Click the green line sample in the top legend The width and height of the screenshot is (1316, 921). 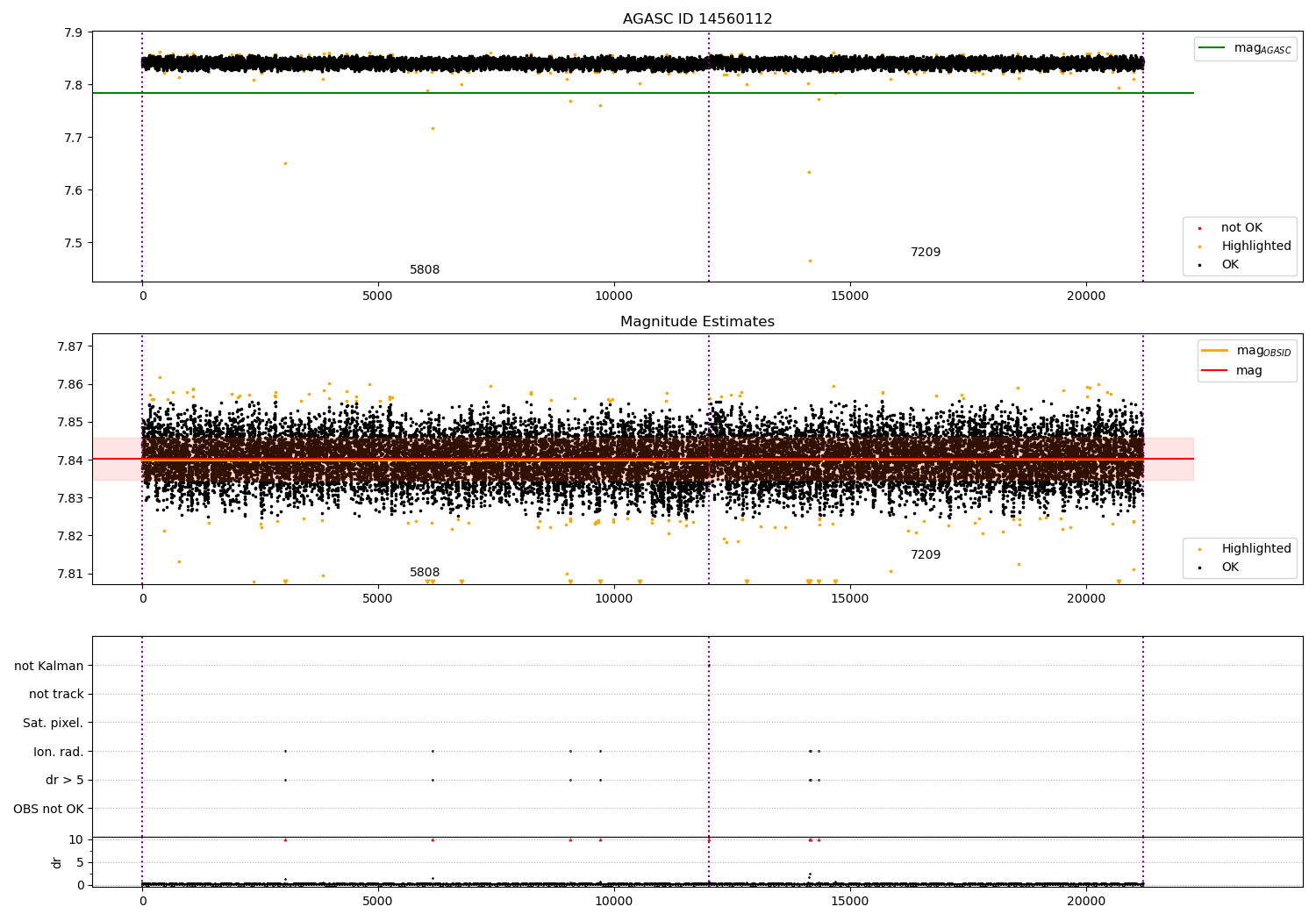click(1212, 48)
